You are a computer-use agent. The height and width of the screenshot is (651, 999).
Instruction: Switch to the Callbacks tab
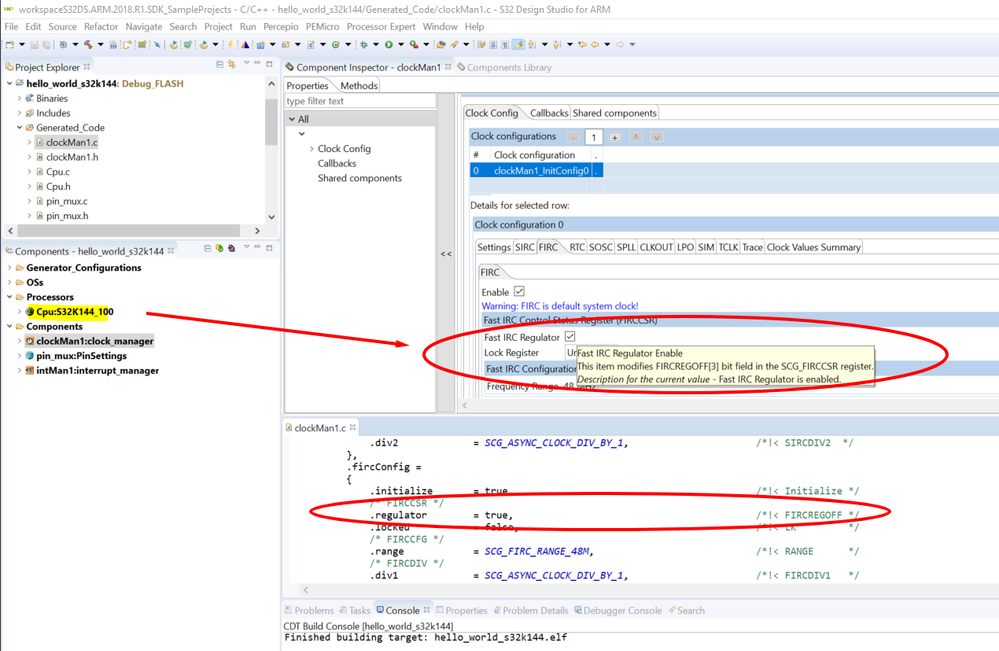coord(549,113)
